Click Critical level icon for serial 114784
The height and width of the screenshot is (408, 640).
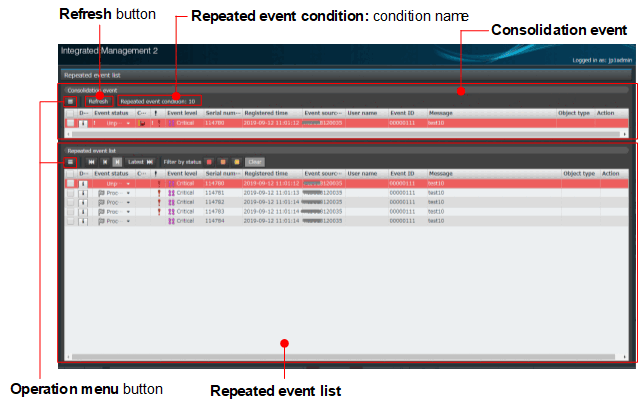tap(171, 221)
